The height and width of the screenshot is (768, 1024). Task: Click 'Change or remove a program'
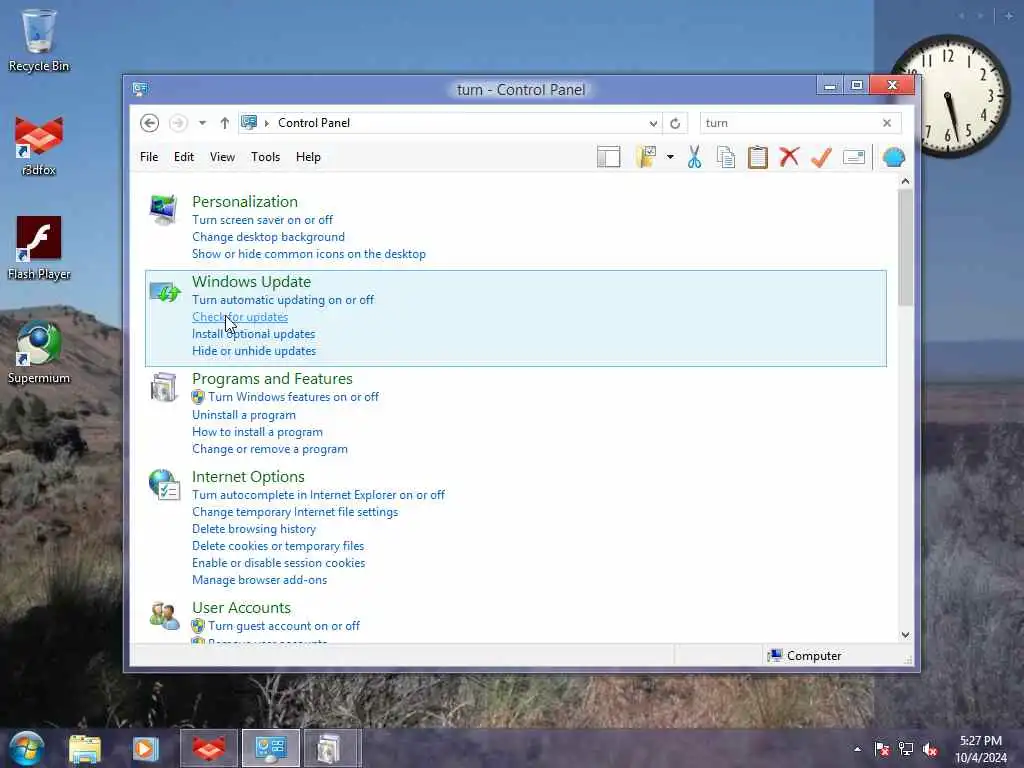point(270,449)
